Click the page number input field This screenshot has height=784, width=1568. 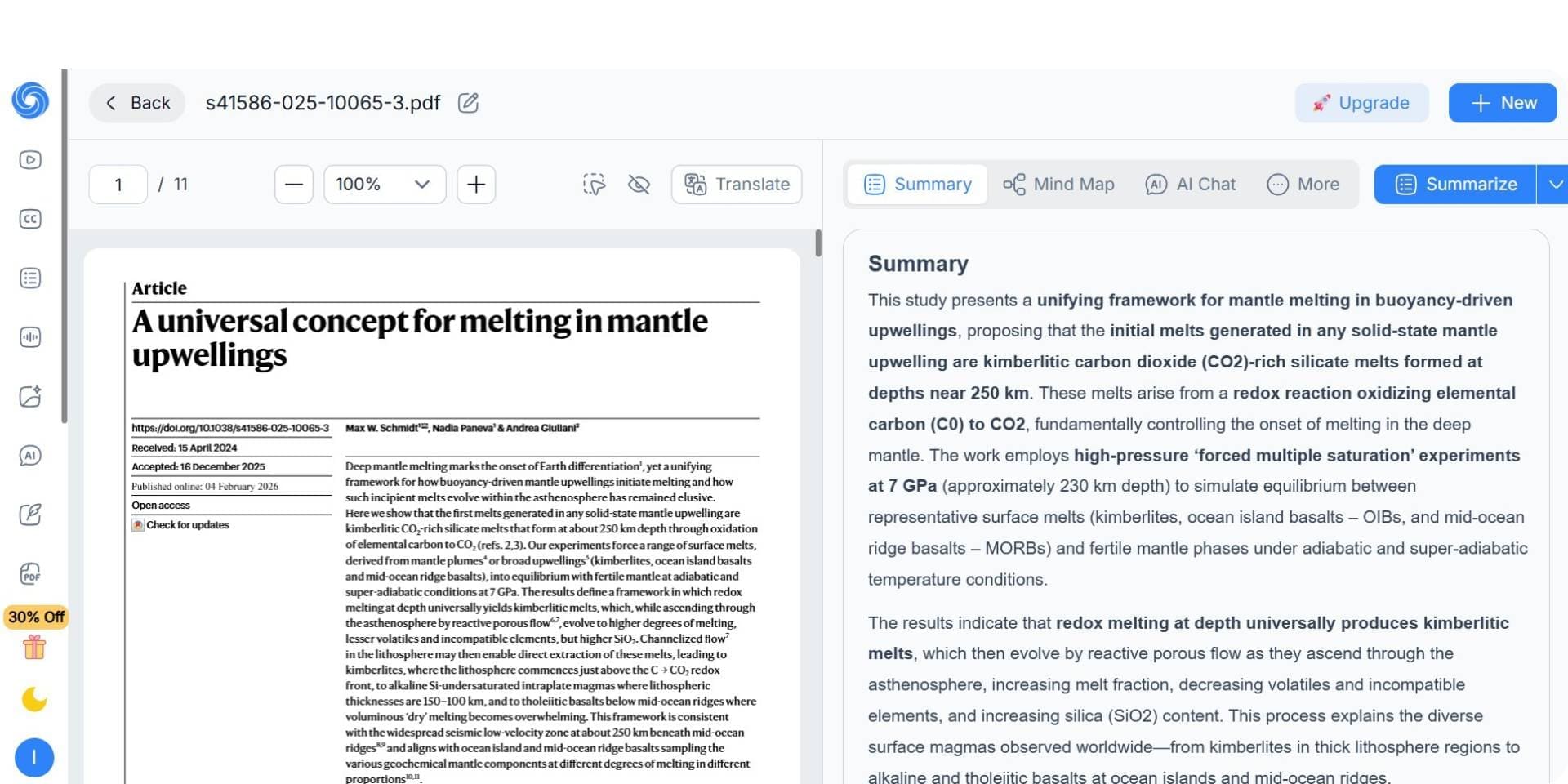[x=118, y=185]
